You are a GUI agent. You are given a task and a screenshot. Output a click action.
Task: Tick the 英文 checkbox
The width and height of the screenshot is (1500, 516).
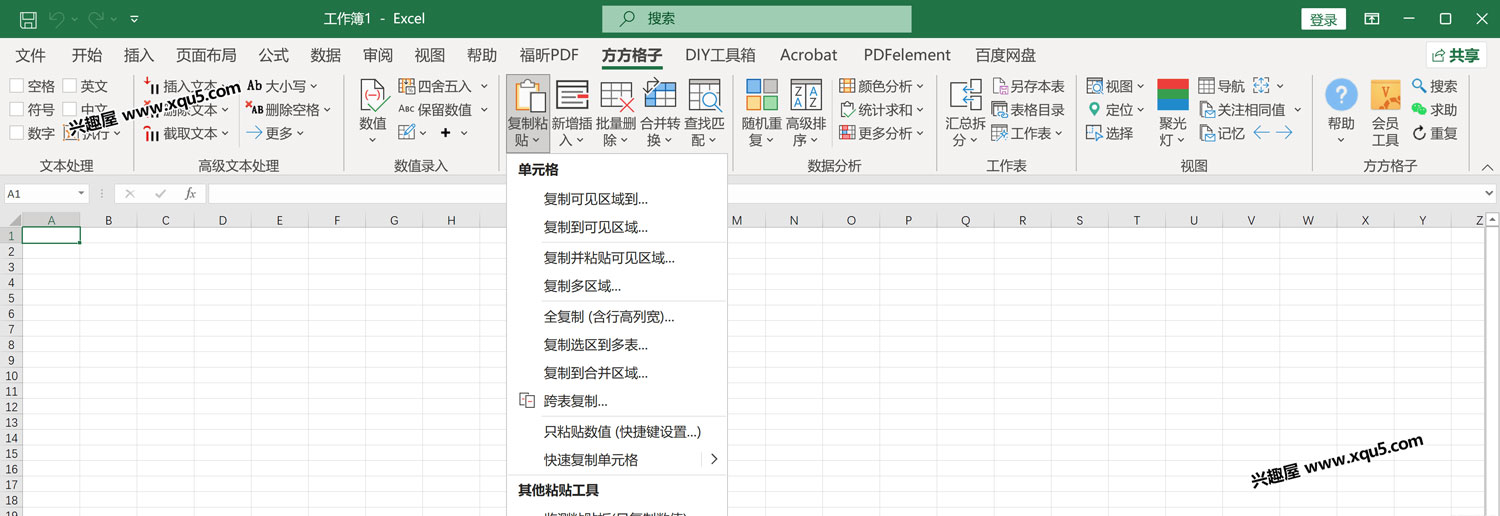(x=69, y=86)
